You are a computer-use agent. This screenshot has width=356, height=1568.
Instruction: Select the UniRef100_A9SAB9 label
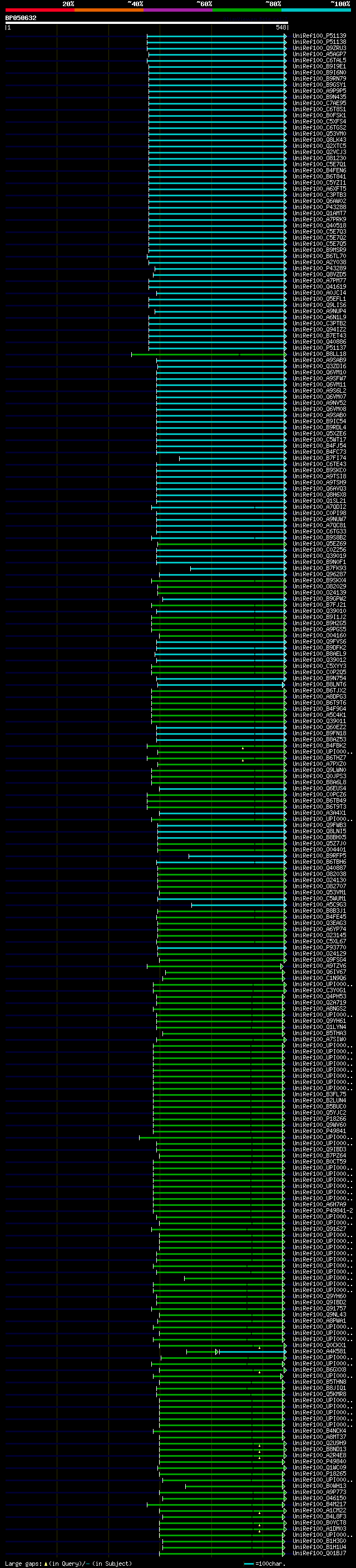click(x=319, y=360)
